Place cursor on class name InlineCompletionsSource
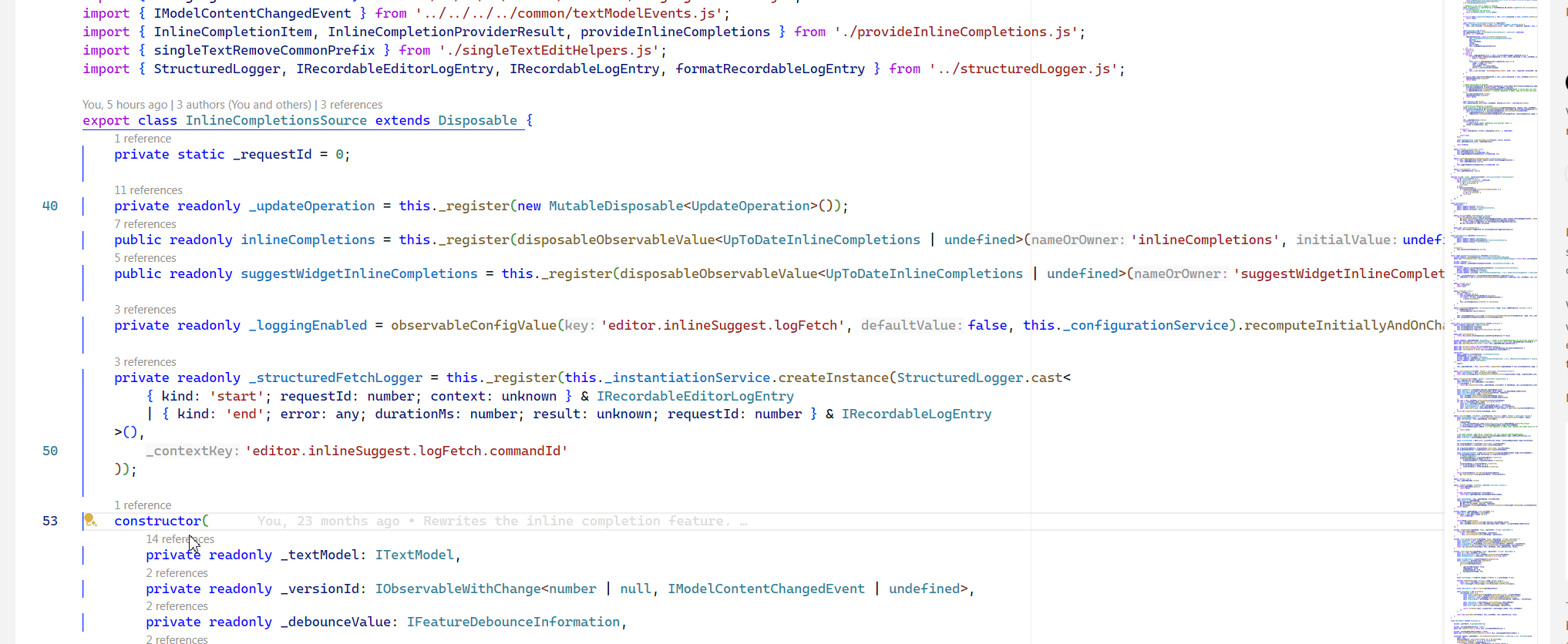The width and height of the screenshot is (1568, 644). point(276,120)
